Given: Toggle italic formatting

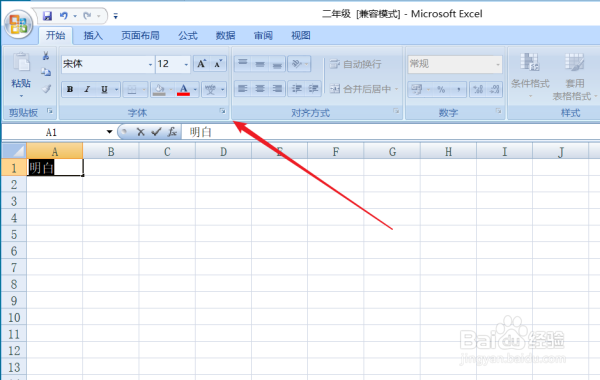Looking at the screenshot, I should coord(87,90).
